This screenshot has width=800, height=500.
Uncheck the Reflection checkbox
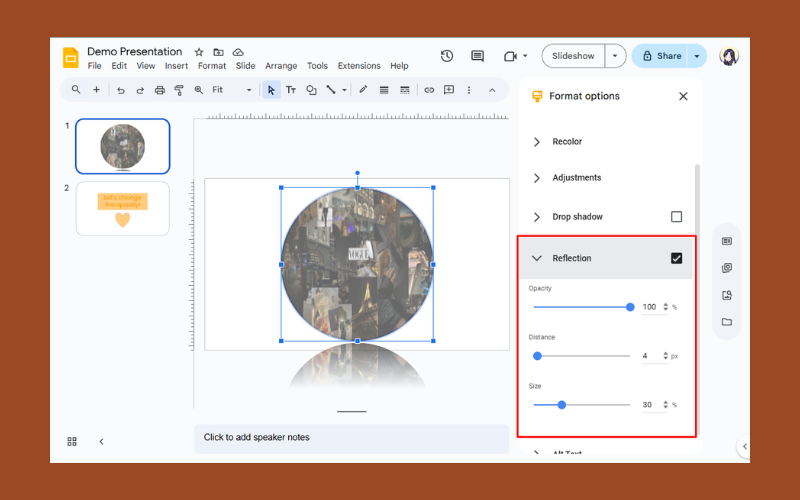(x=677, y=258)
